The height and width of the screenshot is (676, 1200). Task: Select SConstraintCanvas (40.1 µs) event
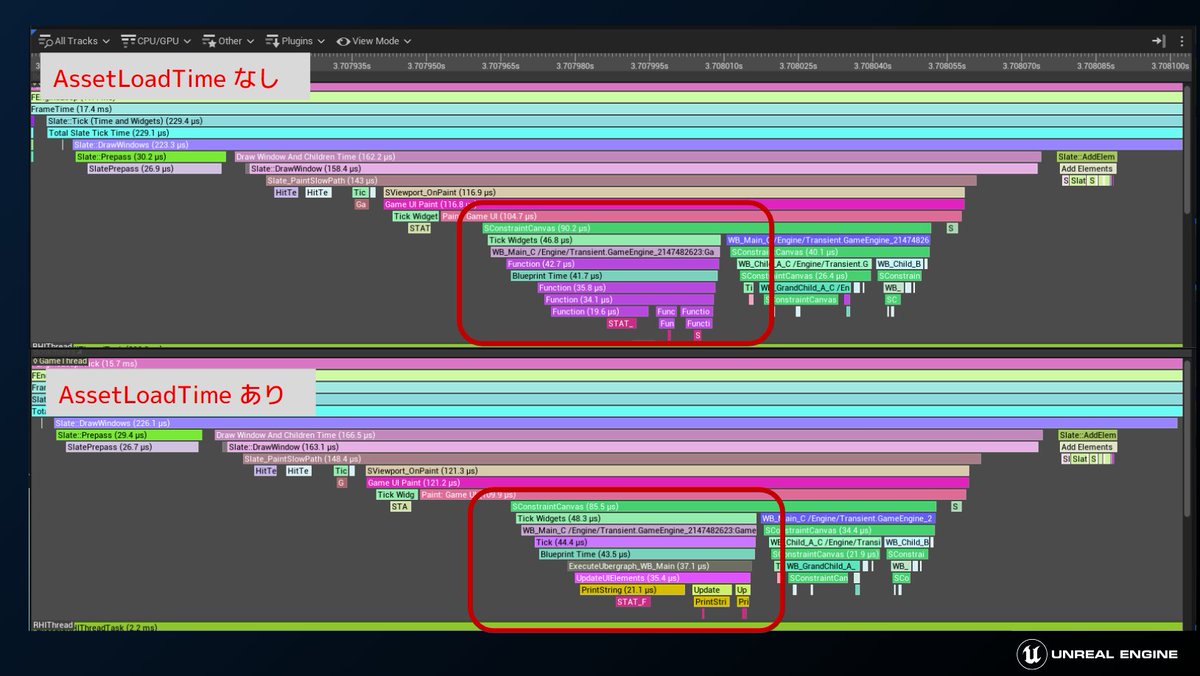(x=831, y=252)
